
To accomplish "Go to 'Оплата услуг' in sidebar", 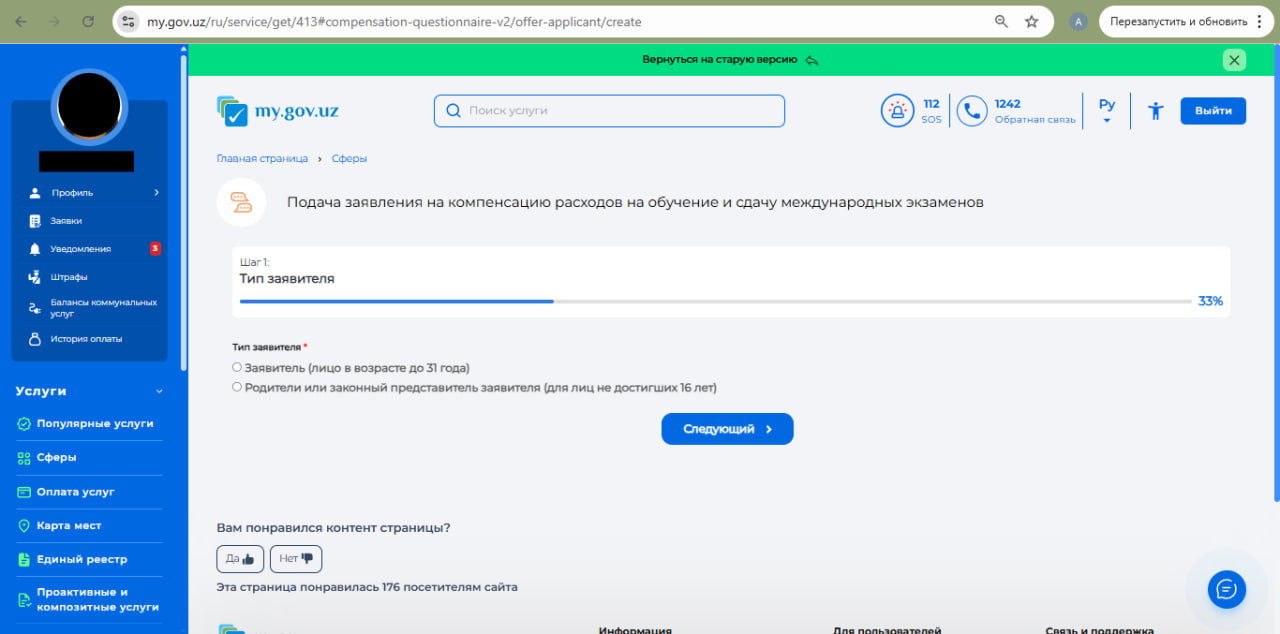I will point(75,492).
